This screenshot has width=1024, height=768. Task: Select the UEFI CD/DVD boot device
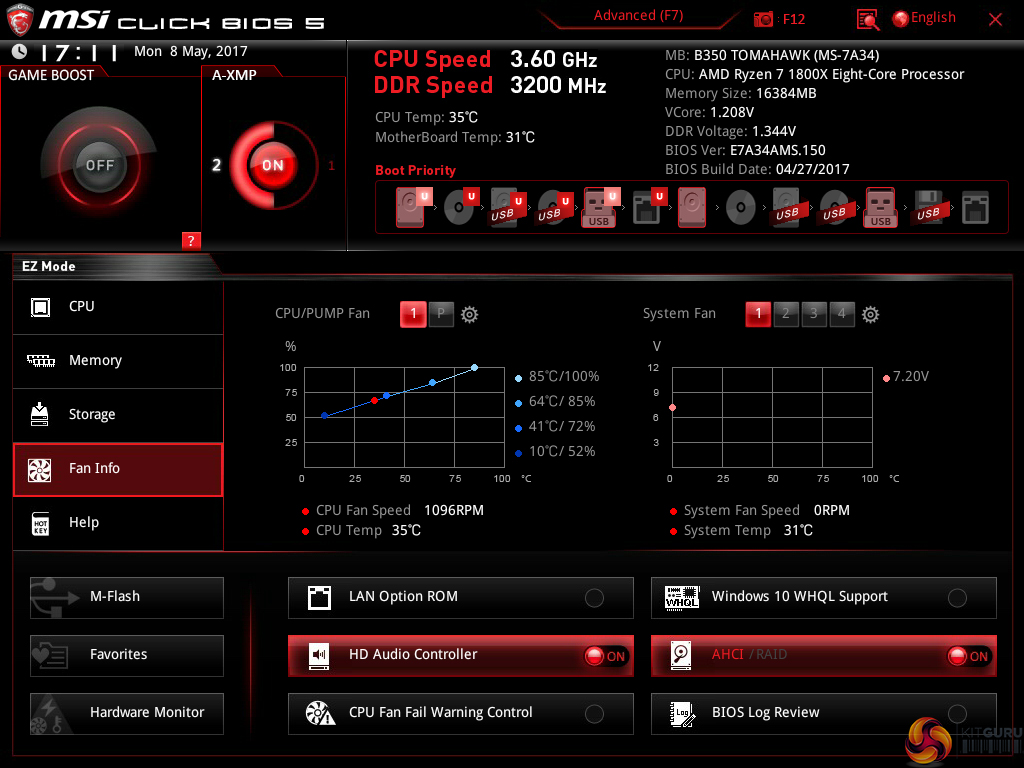coord(461,207)
